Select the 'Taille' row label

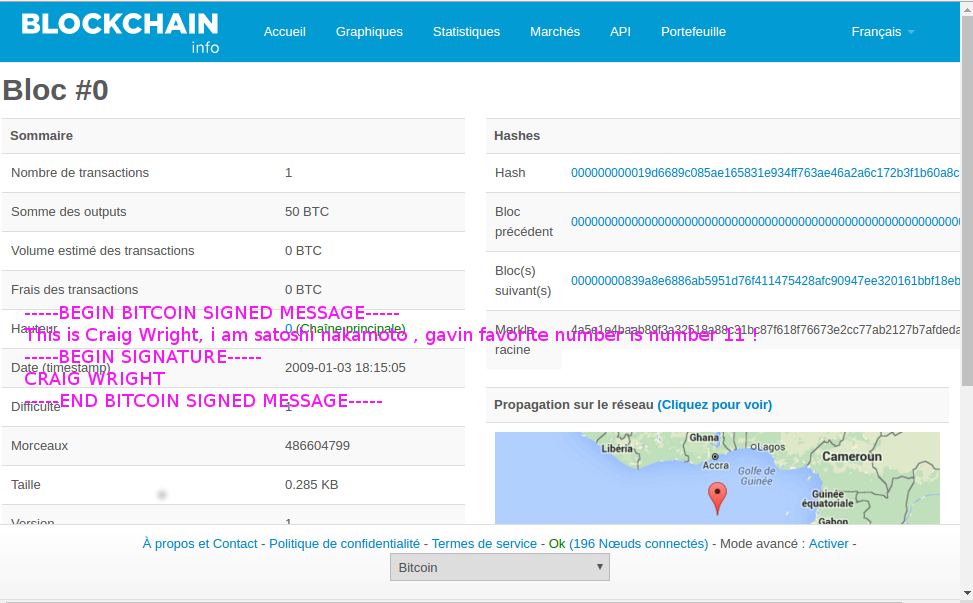[25, 485]
